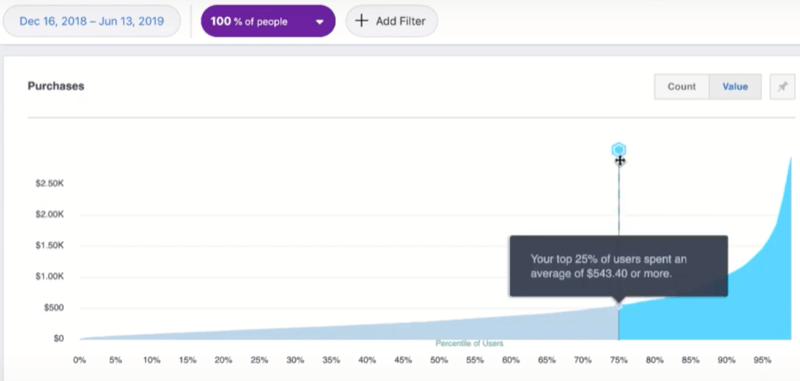Viewport: 800px width, 381px height.
Task: Click the $1.50K y-axis label
Action: (49, 246)
